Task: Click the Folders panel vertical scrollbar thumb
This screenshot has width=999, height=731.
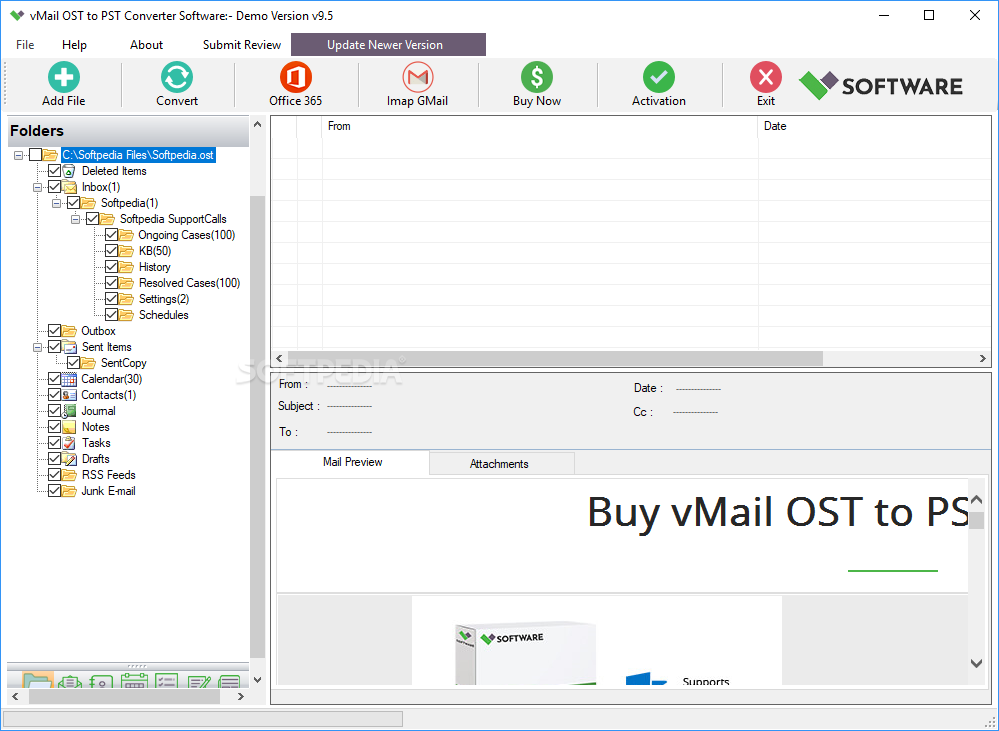Action: 257,427
